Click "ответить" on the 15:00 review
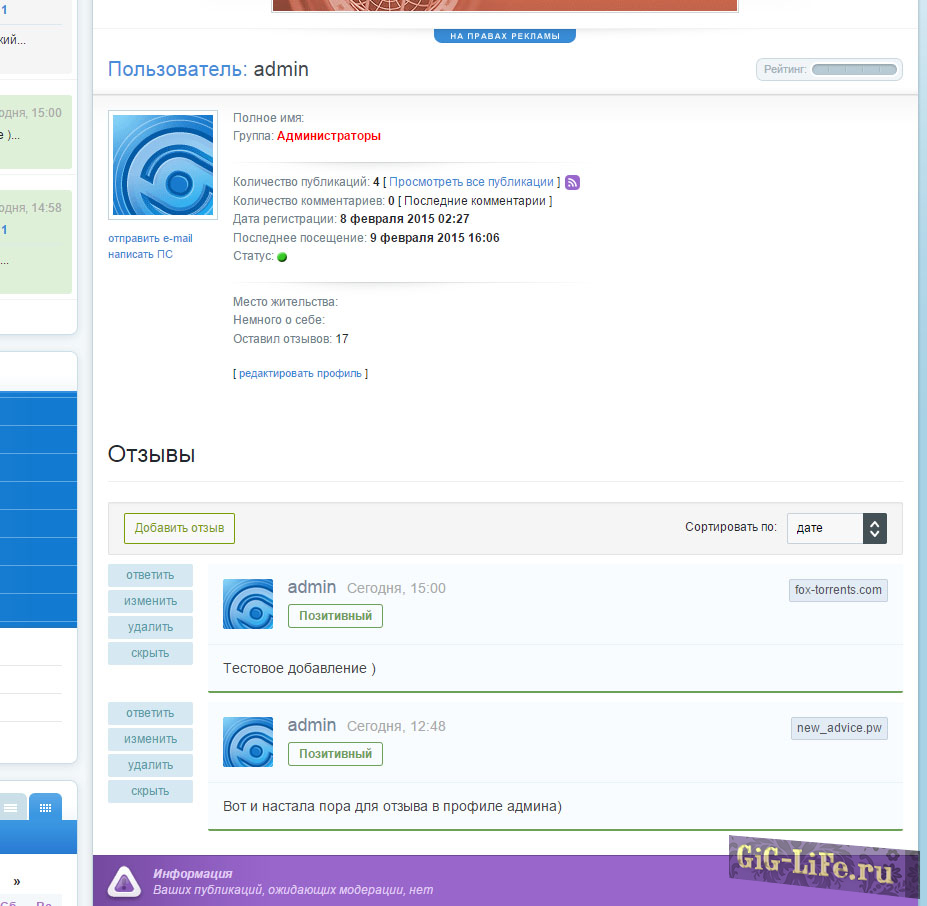 tap(150, 575)
